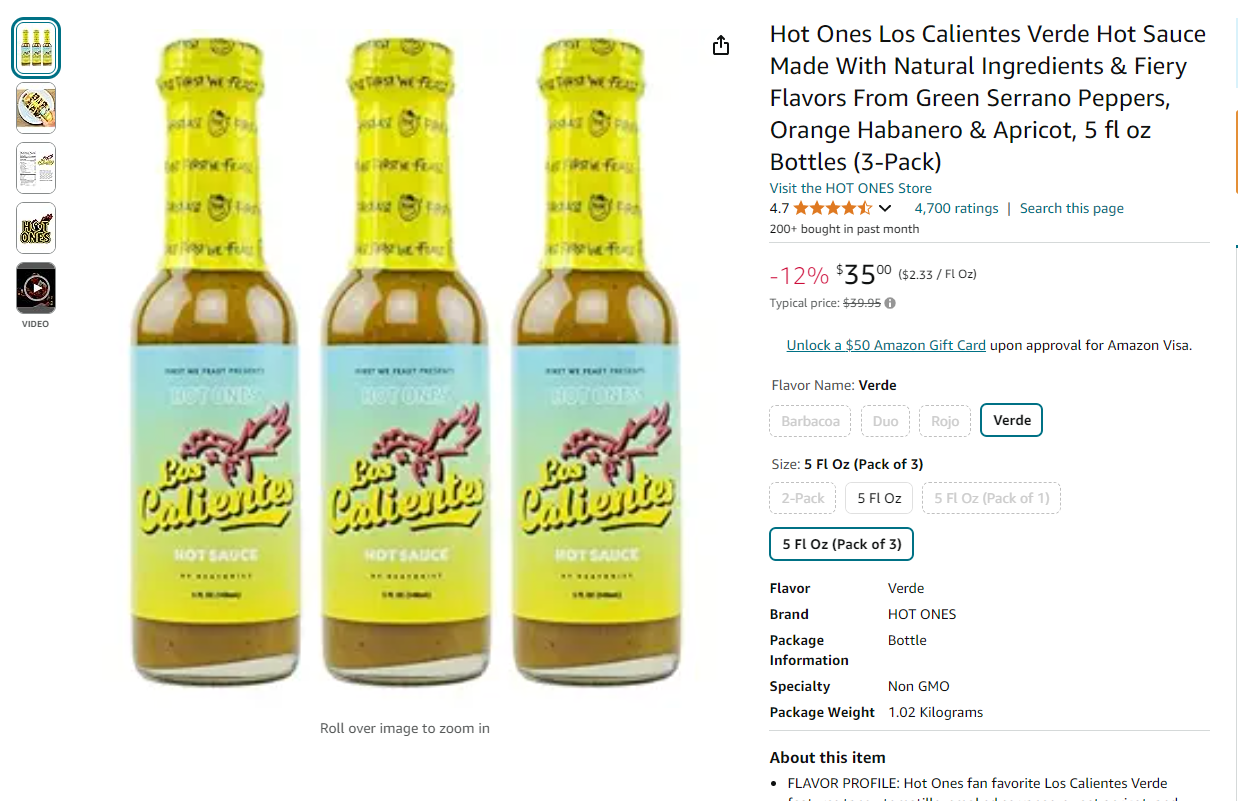Choose the Barbacoa flavor option
The width and height of the screenshot is (1238, 801).
click(810, 421)
